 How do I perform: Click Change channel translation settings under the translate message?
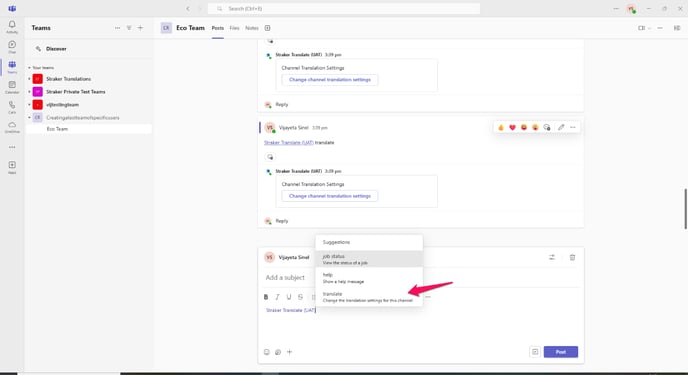(x=330, y=196)
